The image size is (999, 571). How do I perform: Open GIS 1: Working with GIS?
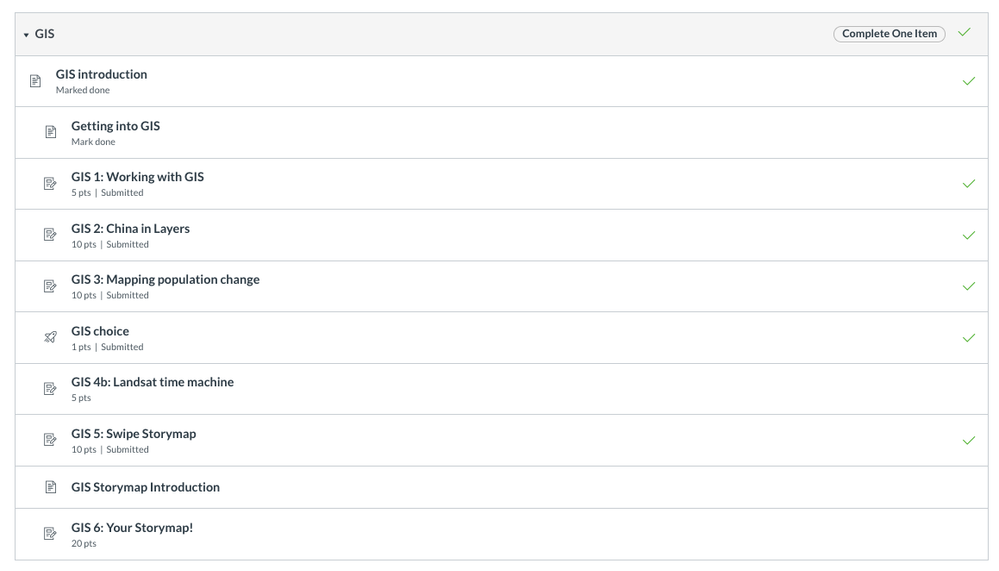pyautogui.click(x=137, y=177)
